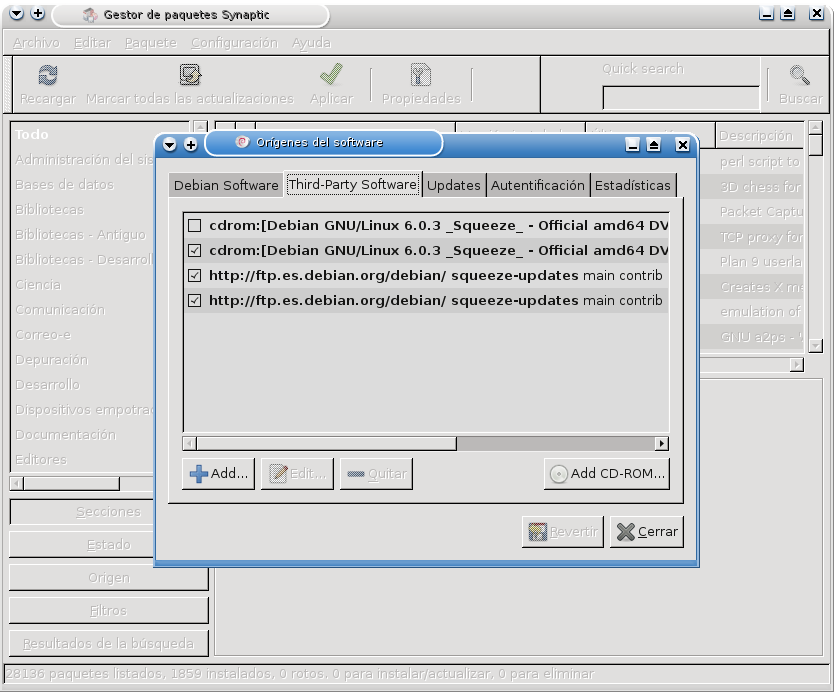Uncheck the first squeeze-updates repository
The width and height of the screenshot is (834, 692).
[193, 275]
